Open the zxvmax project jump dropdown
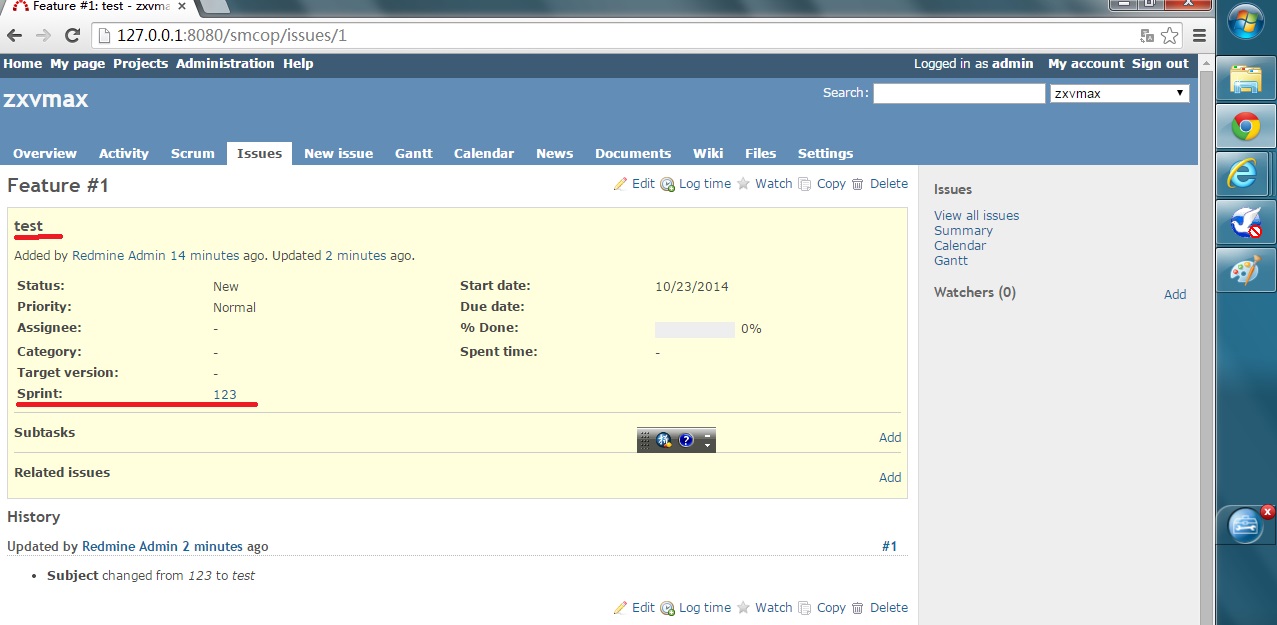This screenshot has height=625, width=1277. 1118,93
